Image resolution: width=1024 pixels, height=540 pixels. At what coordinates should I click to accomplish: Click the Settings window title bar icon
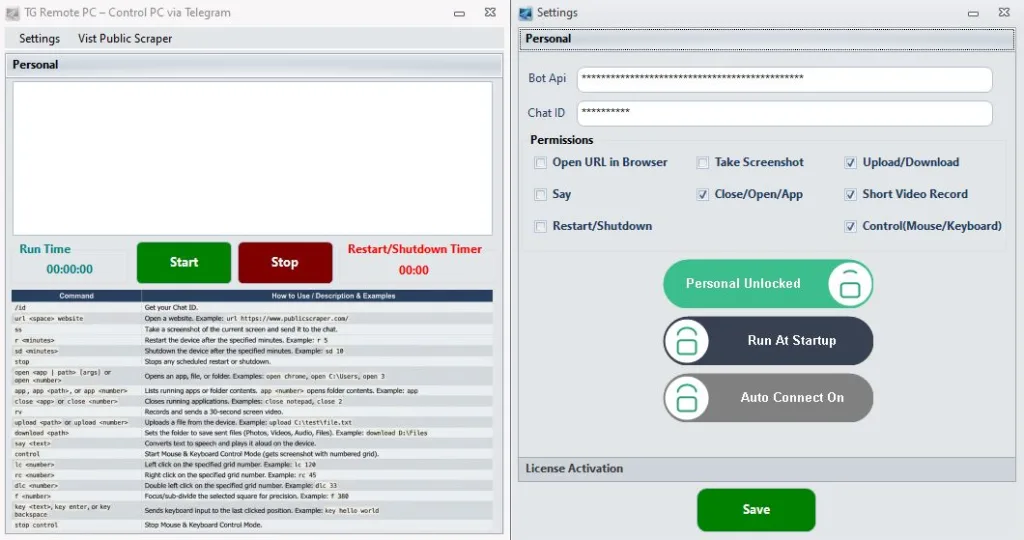coord(526,13)
